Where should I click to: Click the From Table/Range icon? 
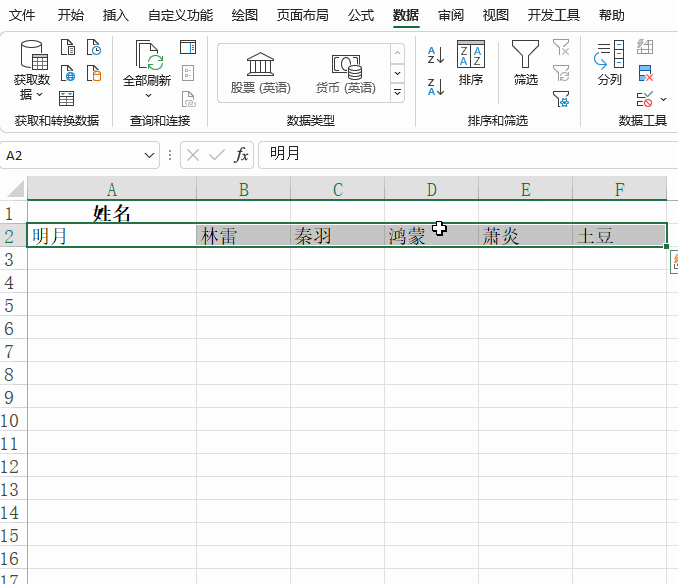[x=67, y=99]
